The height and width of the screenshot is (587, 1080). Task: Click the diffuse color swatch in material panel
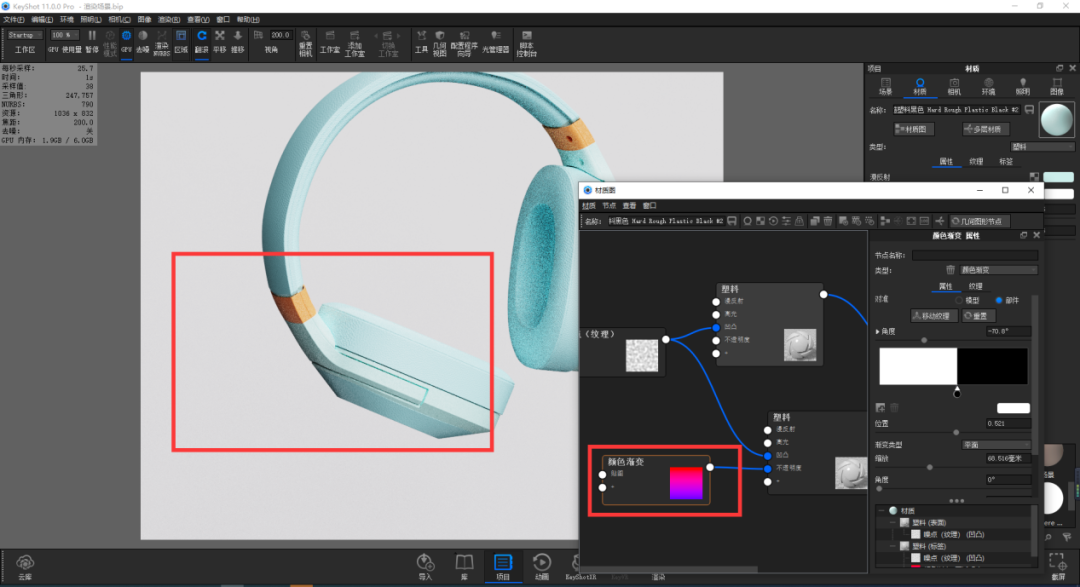tap(1059, 177)
